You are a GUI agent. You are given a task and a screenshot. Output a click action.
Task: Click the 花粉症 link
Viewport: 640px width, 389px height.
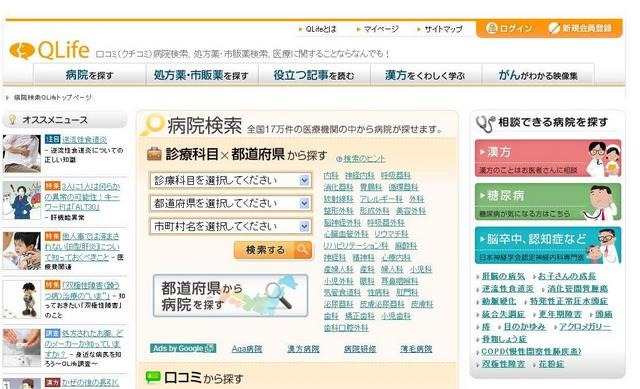click(x=551, y=364)
